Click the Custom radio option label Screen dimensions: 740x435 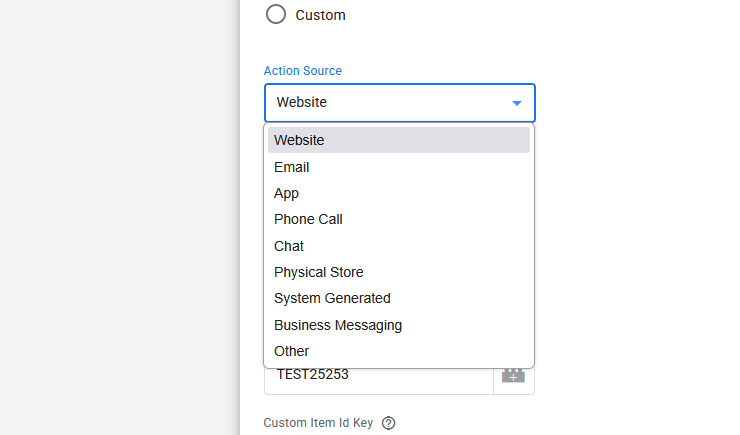pyautogui.click(x=320, y=15)
